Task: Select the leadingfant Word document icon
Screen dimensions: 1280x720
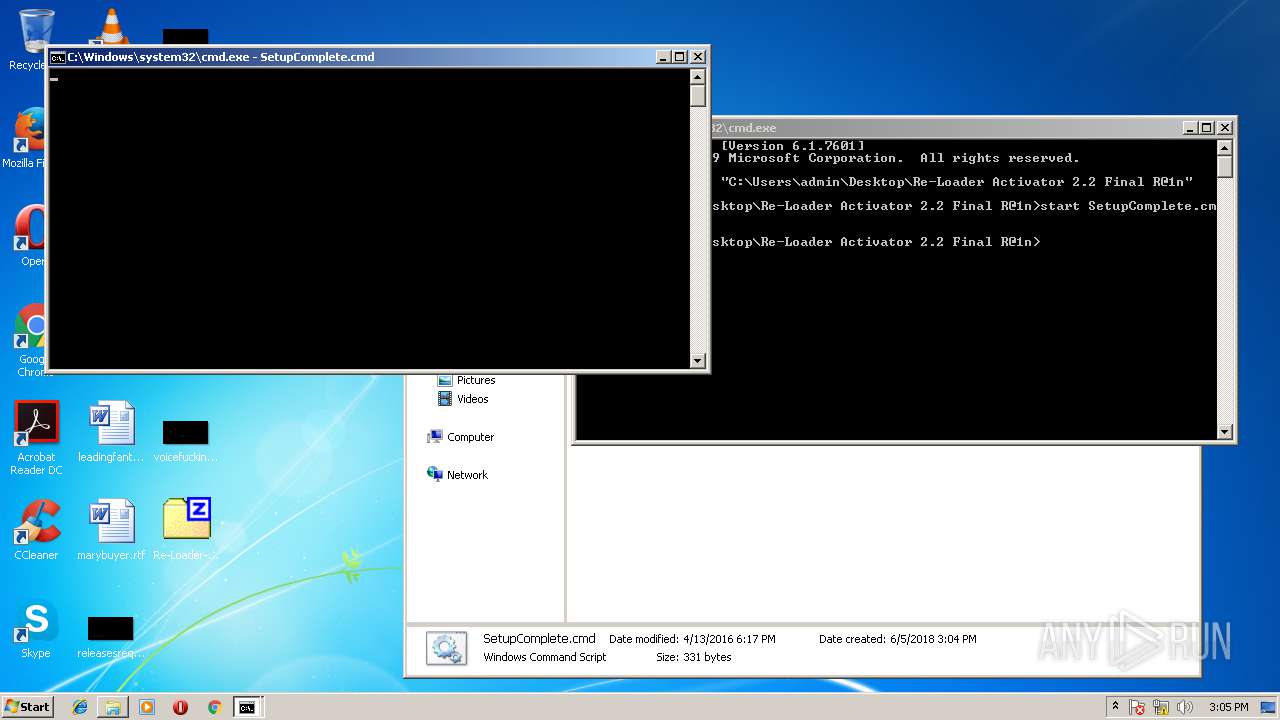Action: tap(111, 432)
